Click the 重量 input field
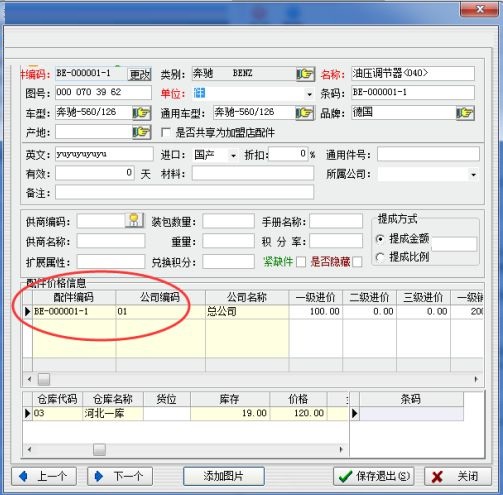 228,241
